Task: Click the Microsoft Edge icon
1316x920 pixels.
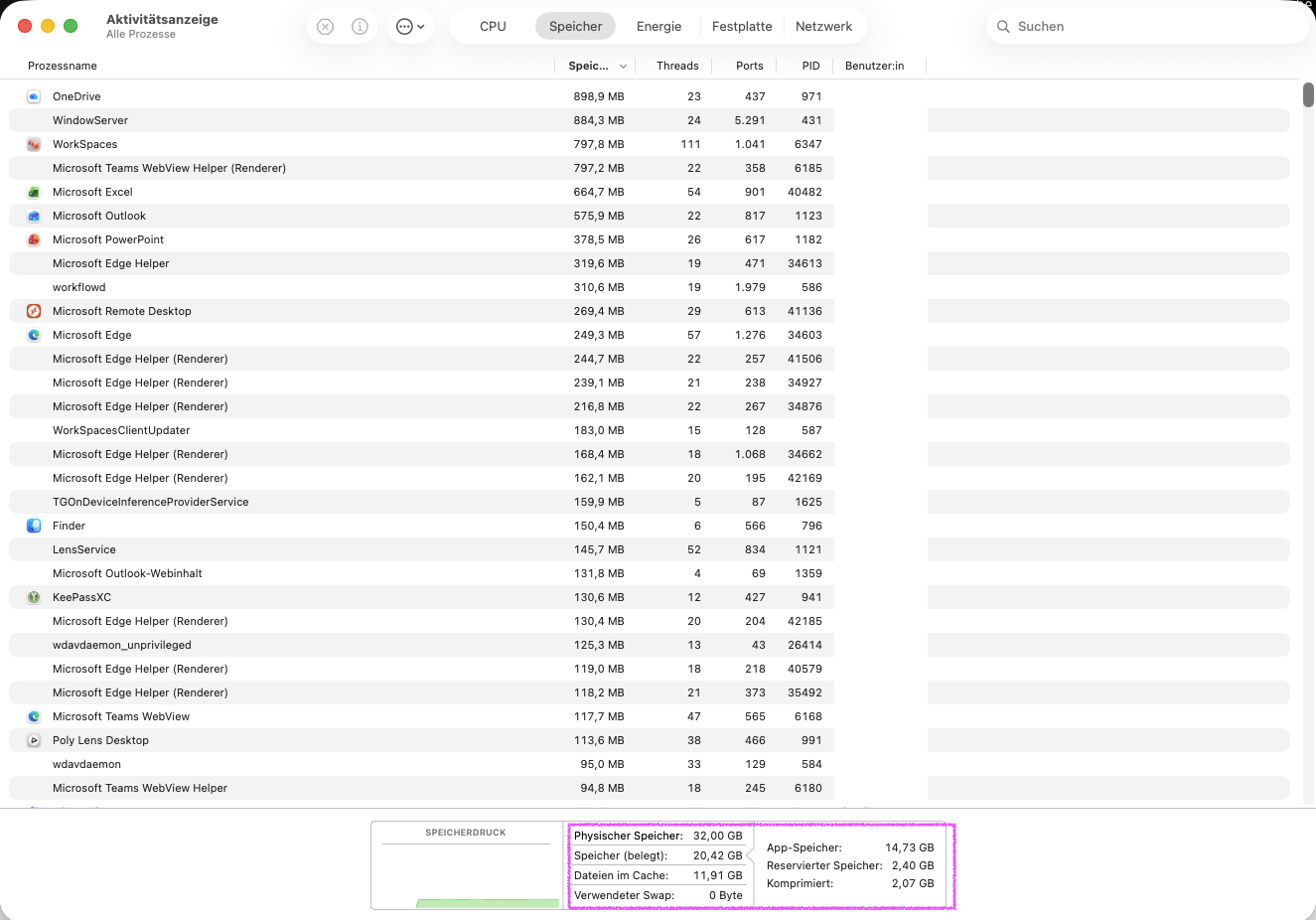Action: click(34, 335)
